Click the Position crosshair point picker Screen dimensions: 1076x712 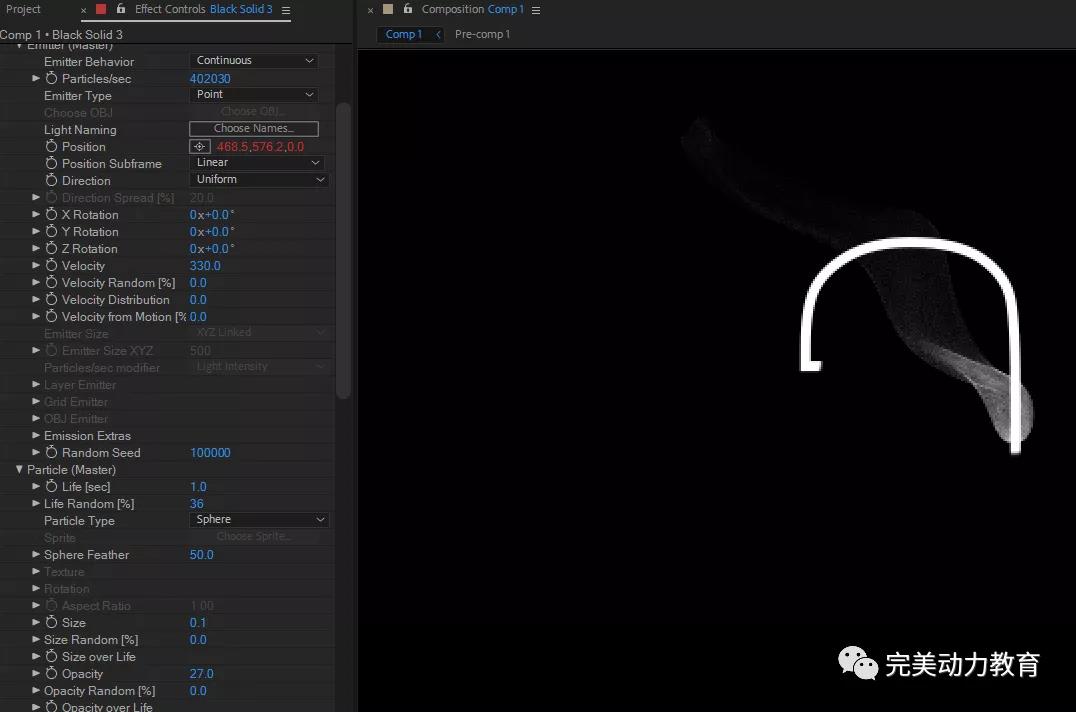(x=199, y=147)
